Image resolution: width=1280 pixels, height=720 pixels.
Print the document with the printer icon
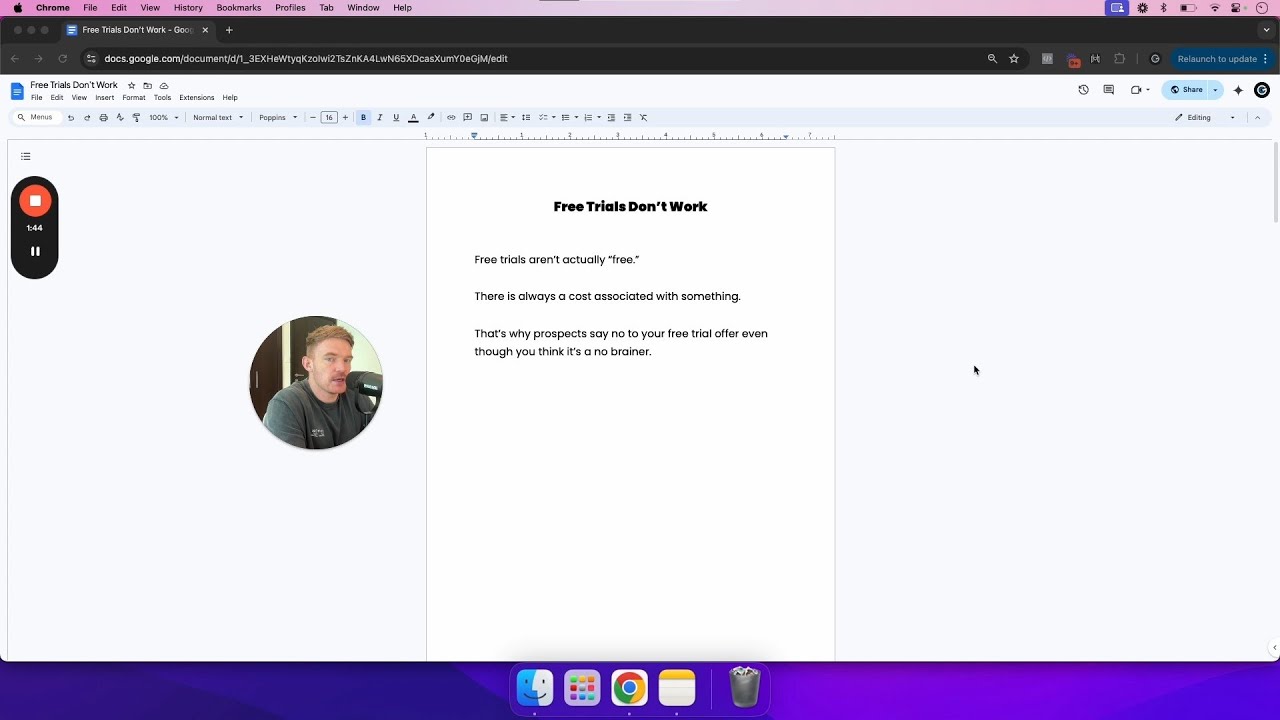point(103,118)
